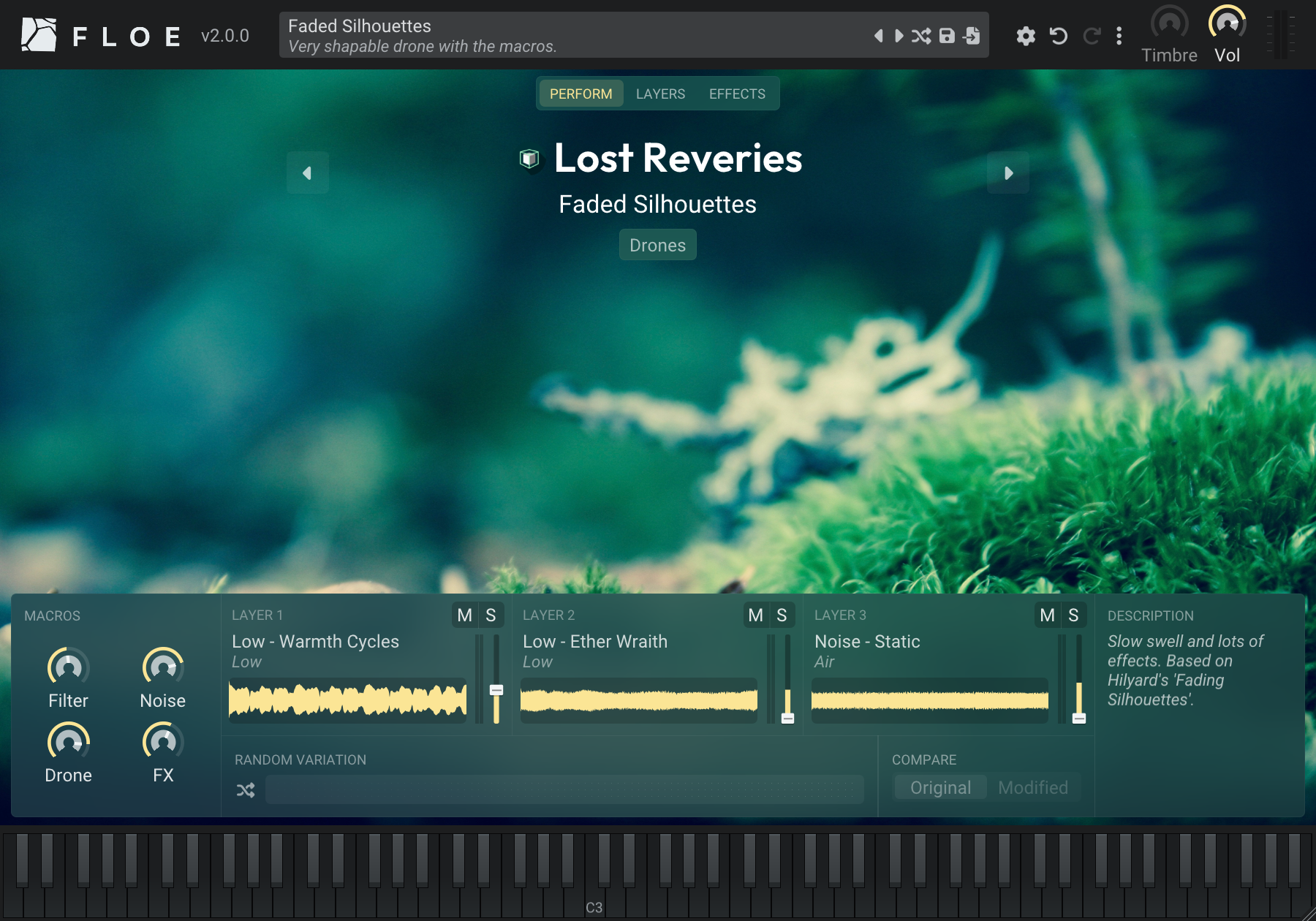
Task: Click the Layer 2 waveform display
Action: point(639,700)
